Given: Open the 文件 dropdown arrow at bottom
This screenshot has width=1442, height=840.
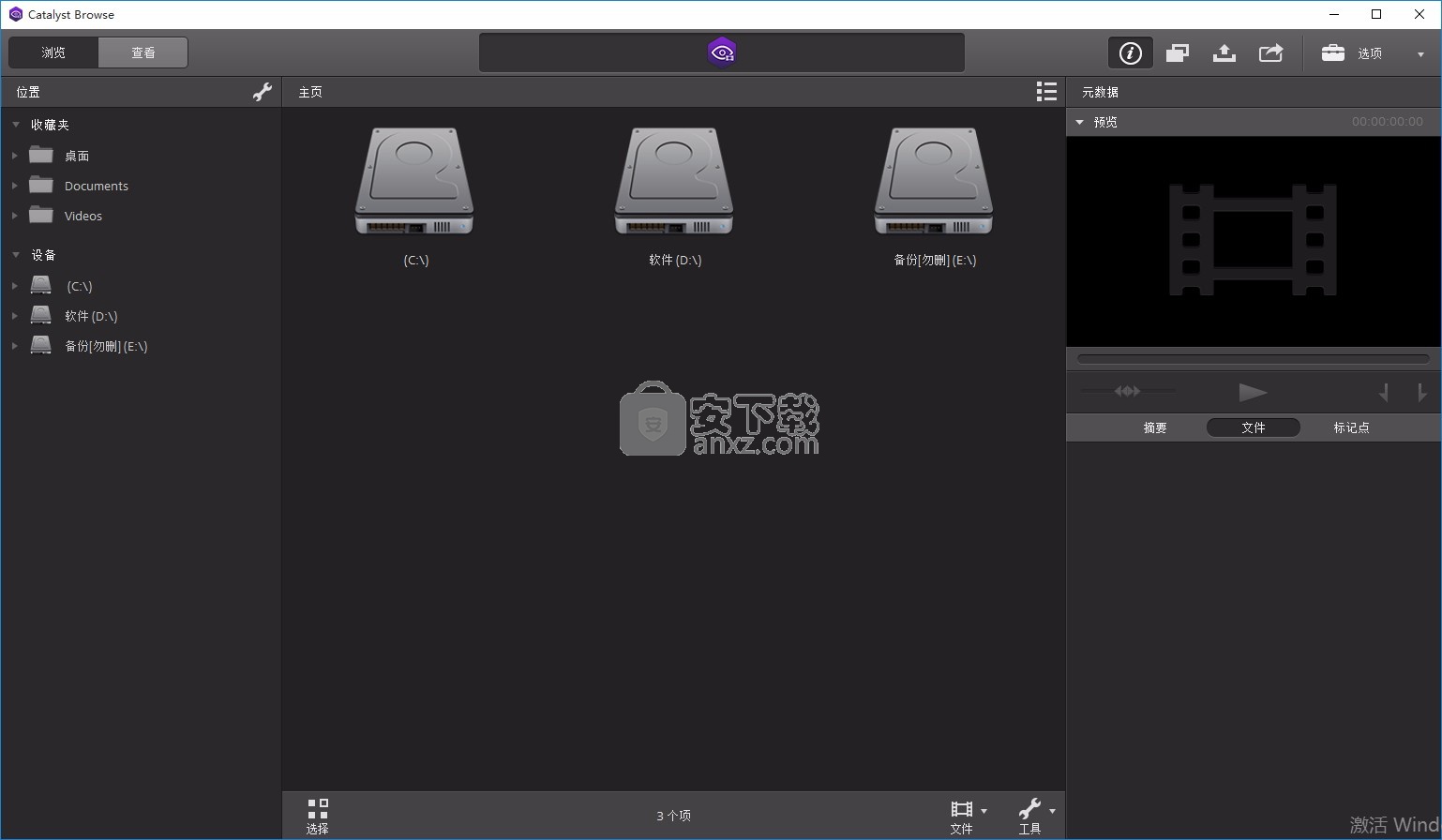Looking at the screenshot, I should [984, 811].
